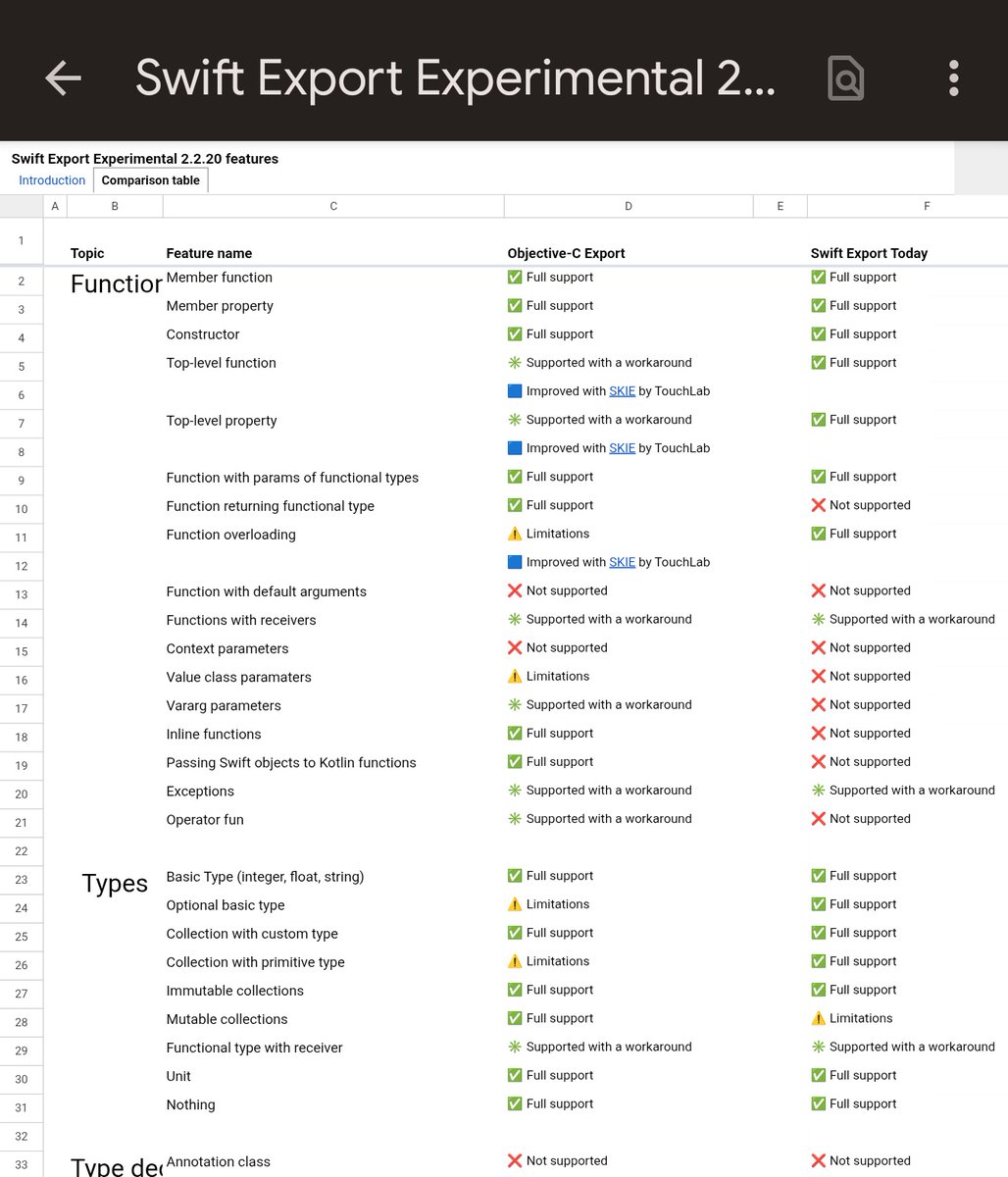Go back with the arrow icon
Screen dimensions: 1008x1177
tap(64, 78)
